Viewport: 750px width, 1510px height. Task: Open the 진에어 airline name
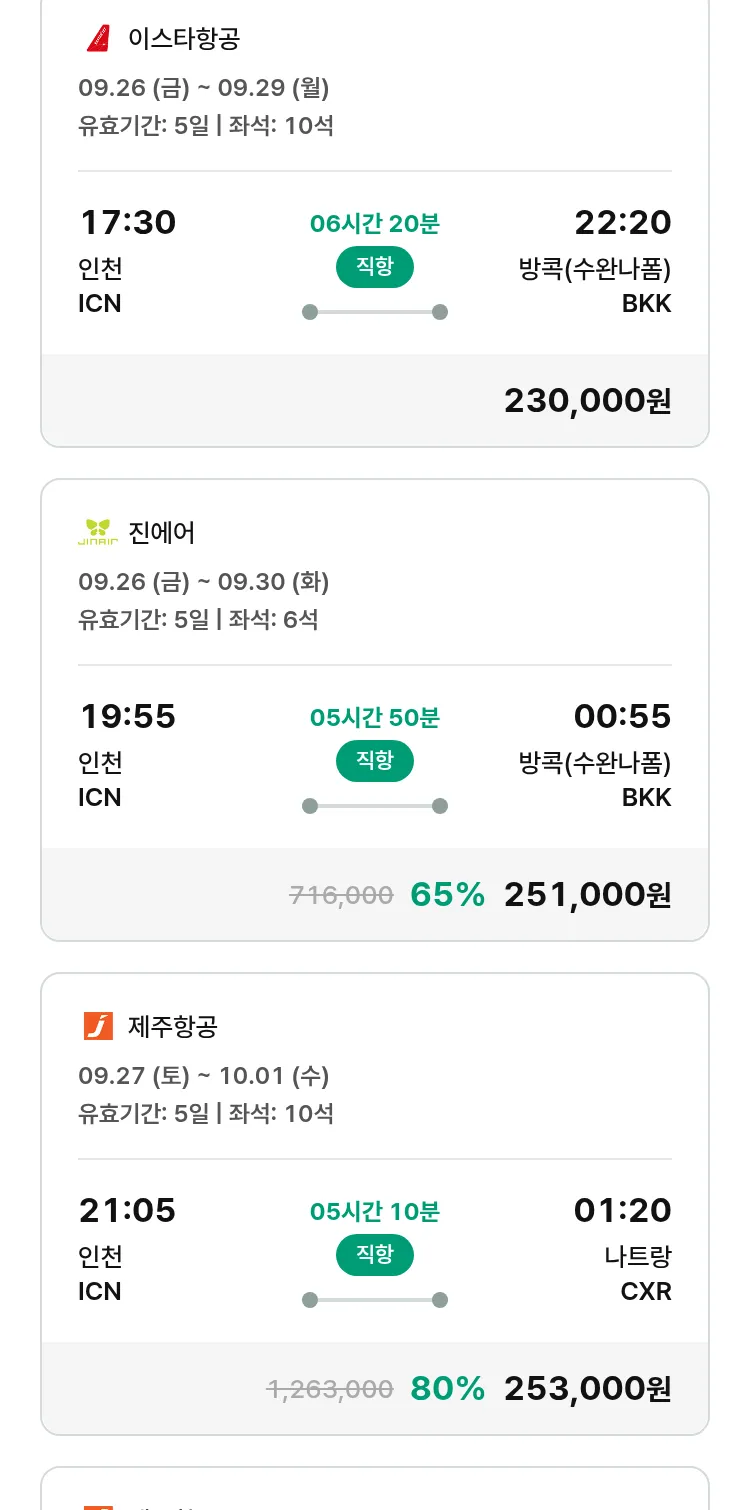click(x=162, y=533)
